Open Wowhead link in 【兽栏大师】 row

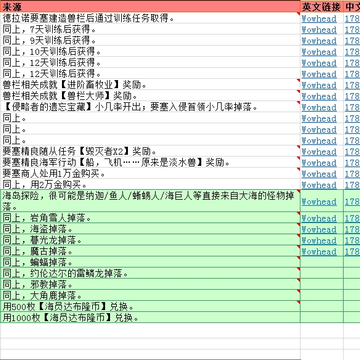coord(319,96)
